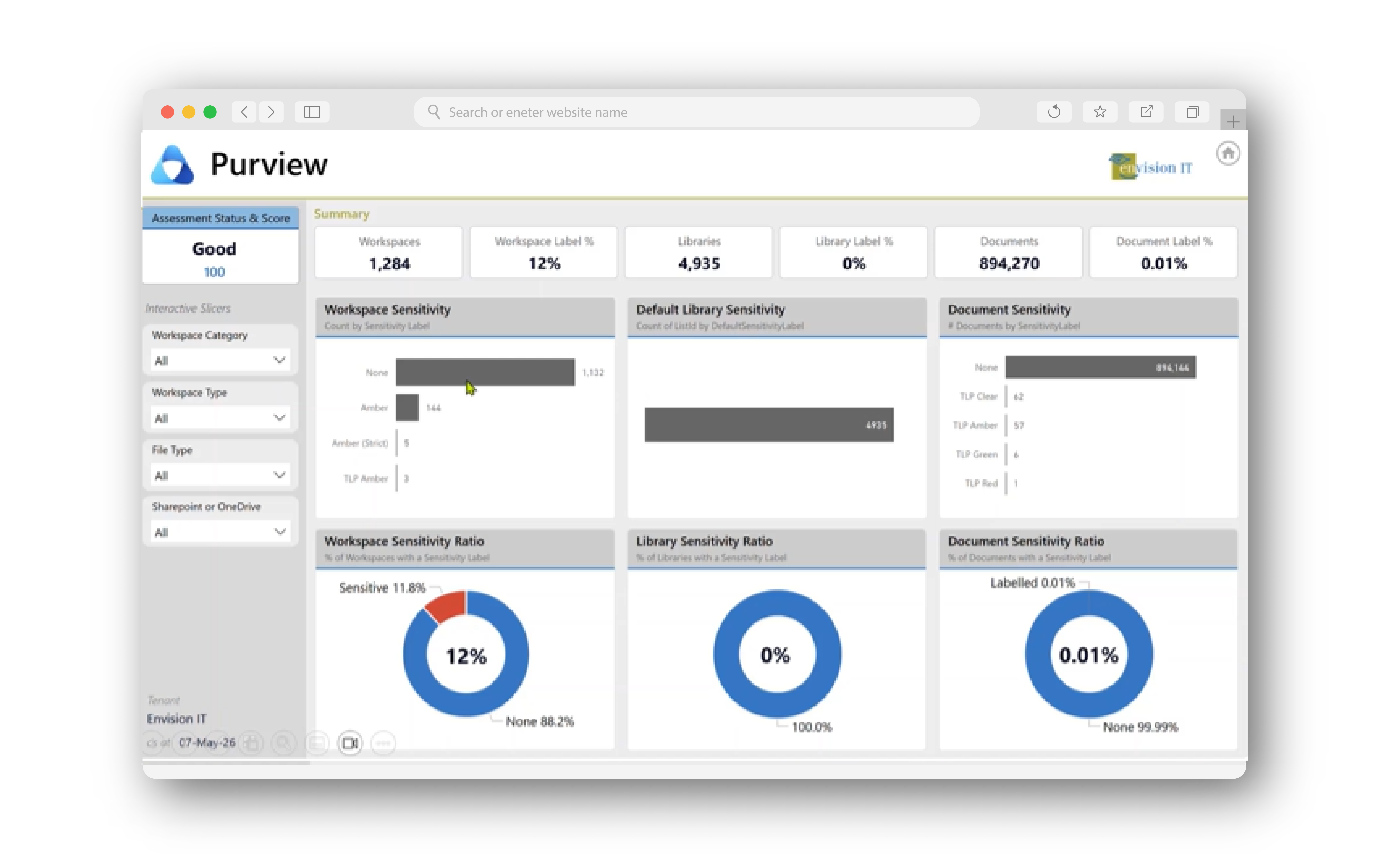This screenshot has height=868, width=1389.
Task: Open the Workspace Category dropdown
Action: [220, 361]
